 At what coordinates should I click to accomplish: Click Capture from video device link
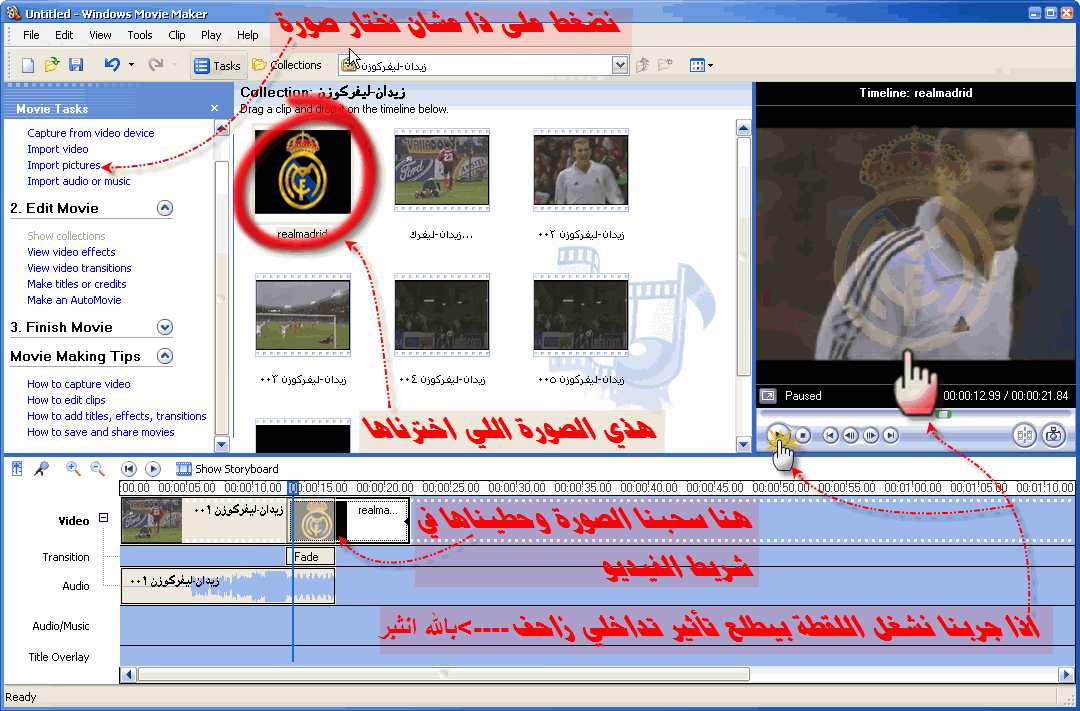point(91,133)
